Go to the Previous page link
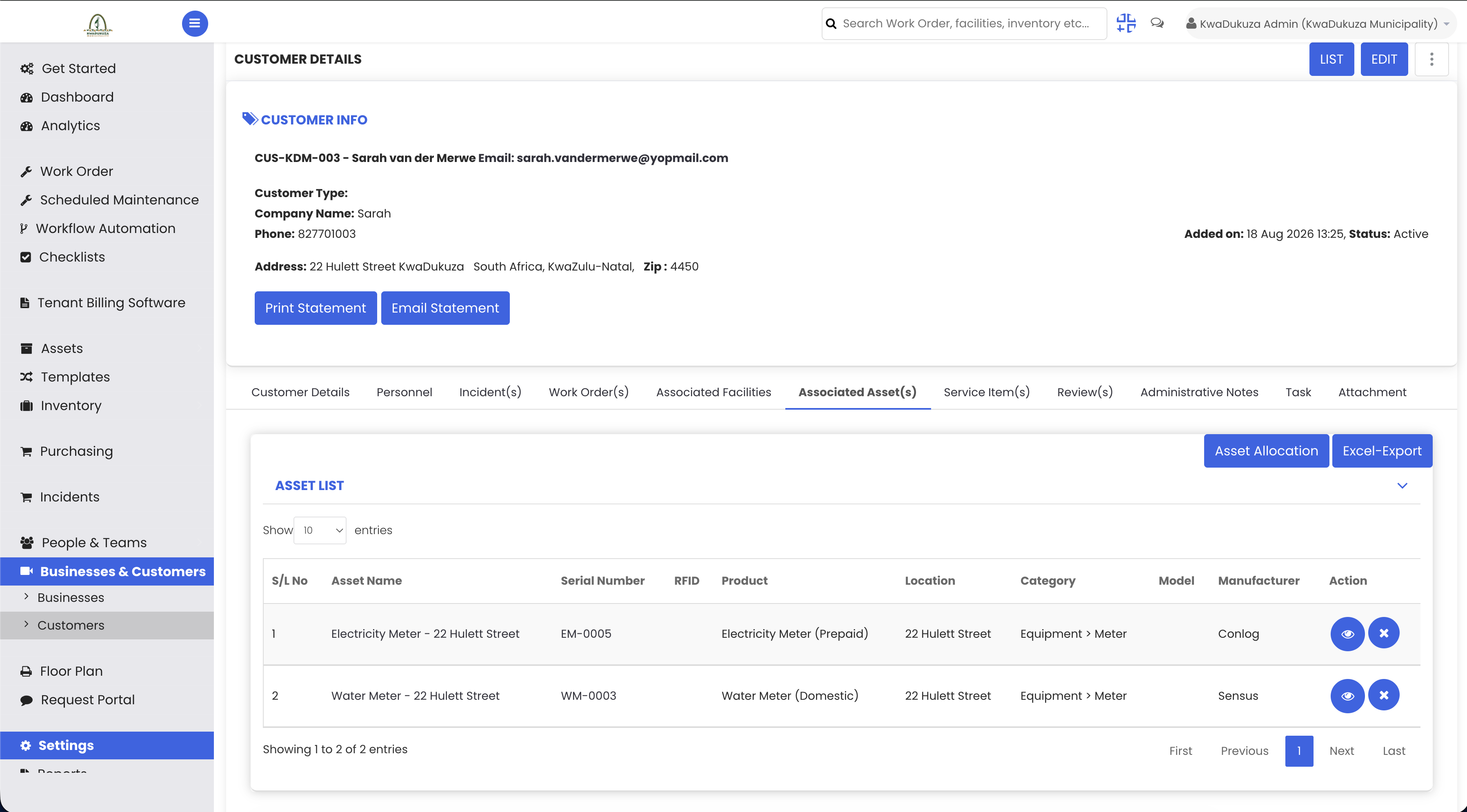1467x812 pixels. (x=1244, y=751)
